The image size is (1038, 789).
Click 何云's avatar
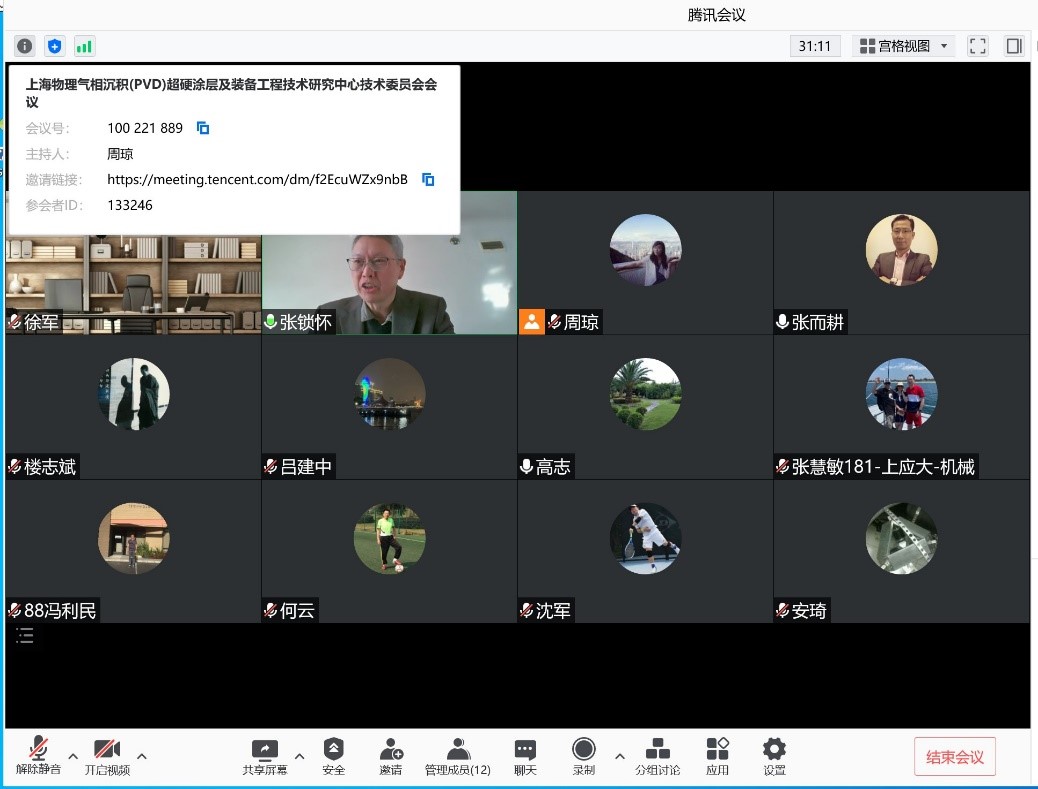click(389, 538)
